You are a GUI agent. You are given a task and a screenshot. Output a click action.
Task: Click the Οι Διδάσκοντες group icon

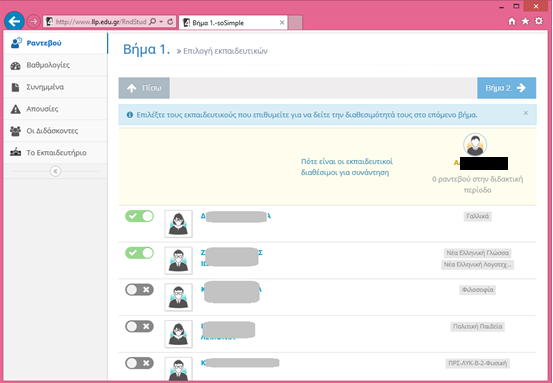[16, 131]
